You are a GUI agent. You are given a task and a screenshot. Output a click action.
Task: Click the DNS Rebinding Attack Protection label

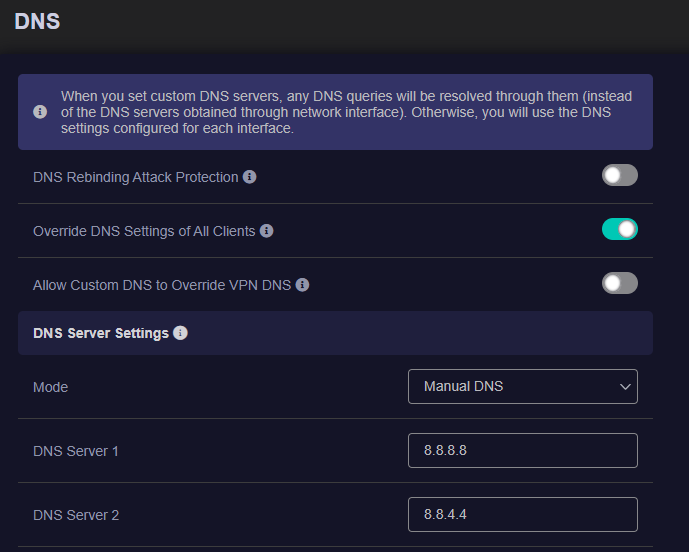(135, 177)
